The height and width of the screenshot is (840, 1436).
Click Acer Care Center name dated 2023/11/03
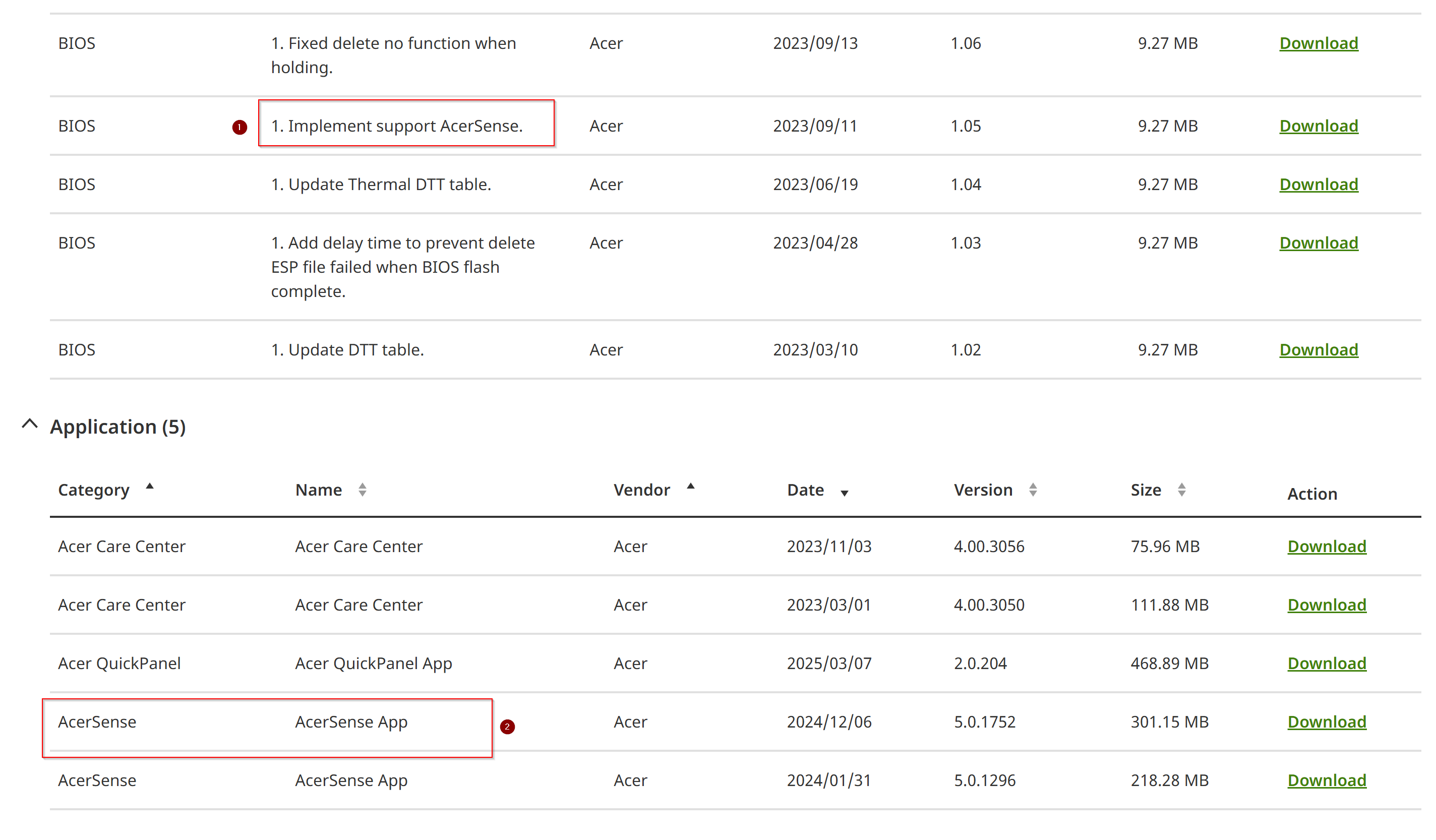pyautogui.click(x=358, y=547)
